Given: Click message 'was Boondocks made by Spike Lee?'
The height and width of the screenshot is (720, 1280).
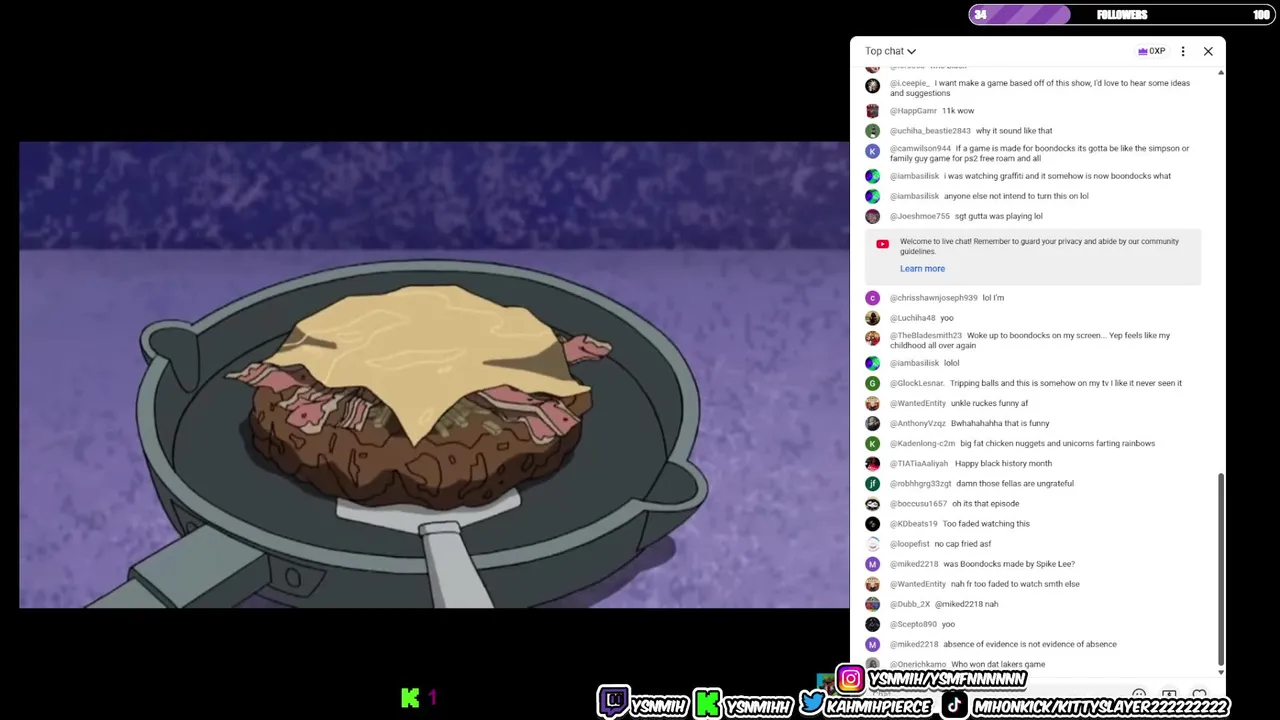Looking at the screenshot, I should (1009, 564).
